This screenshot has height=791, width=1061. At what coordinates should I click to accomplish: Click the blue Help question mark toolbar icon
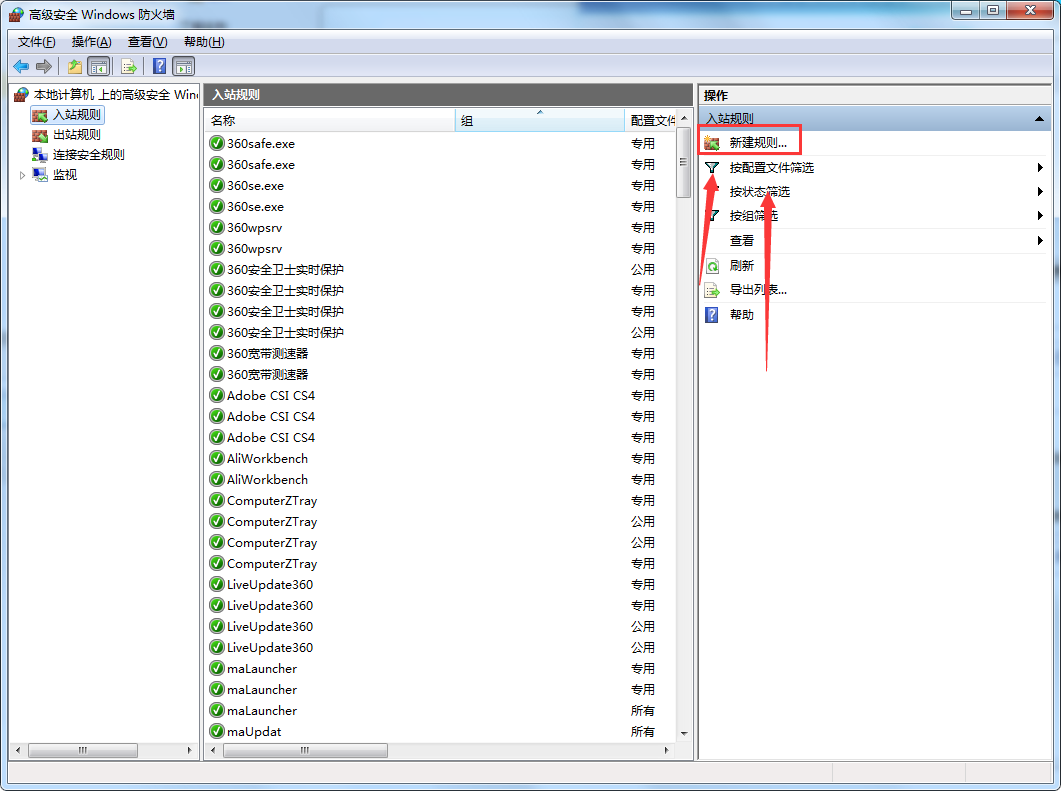tap(159, 66)
